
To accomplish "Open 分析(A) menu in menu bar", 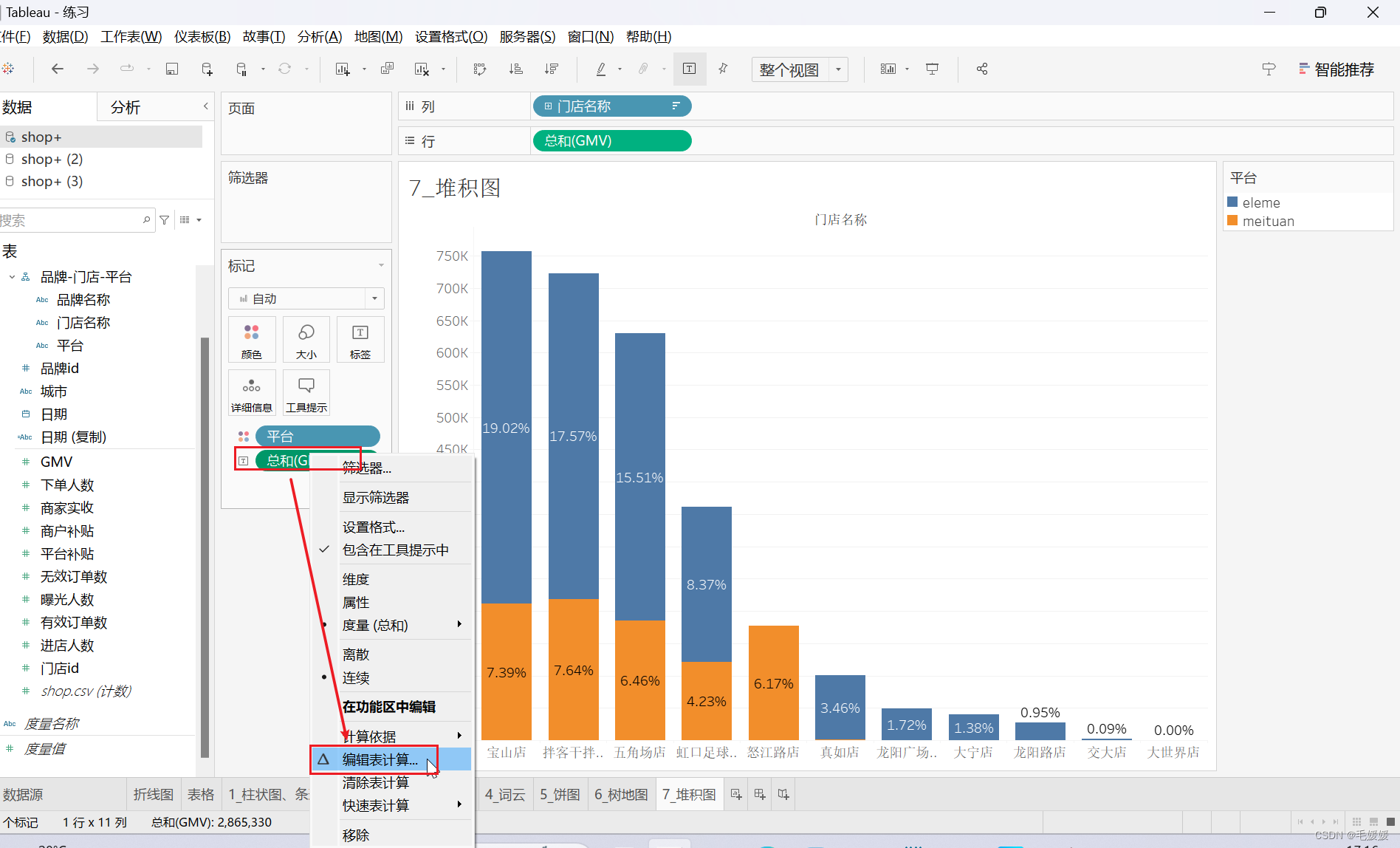I will tap(320, 36).
